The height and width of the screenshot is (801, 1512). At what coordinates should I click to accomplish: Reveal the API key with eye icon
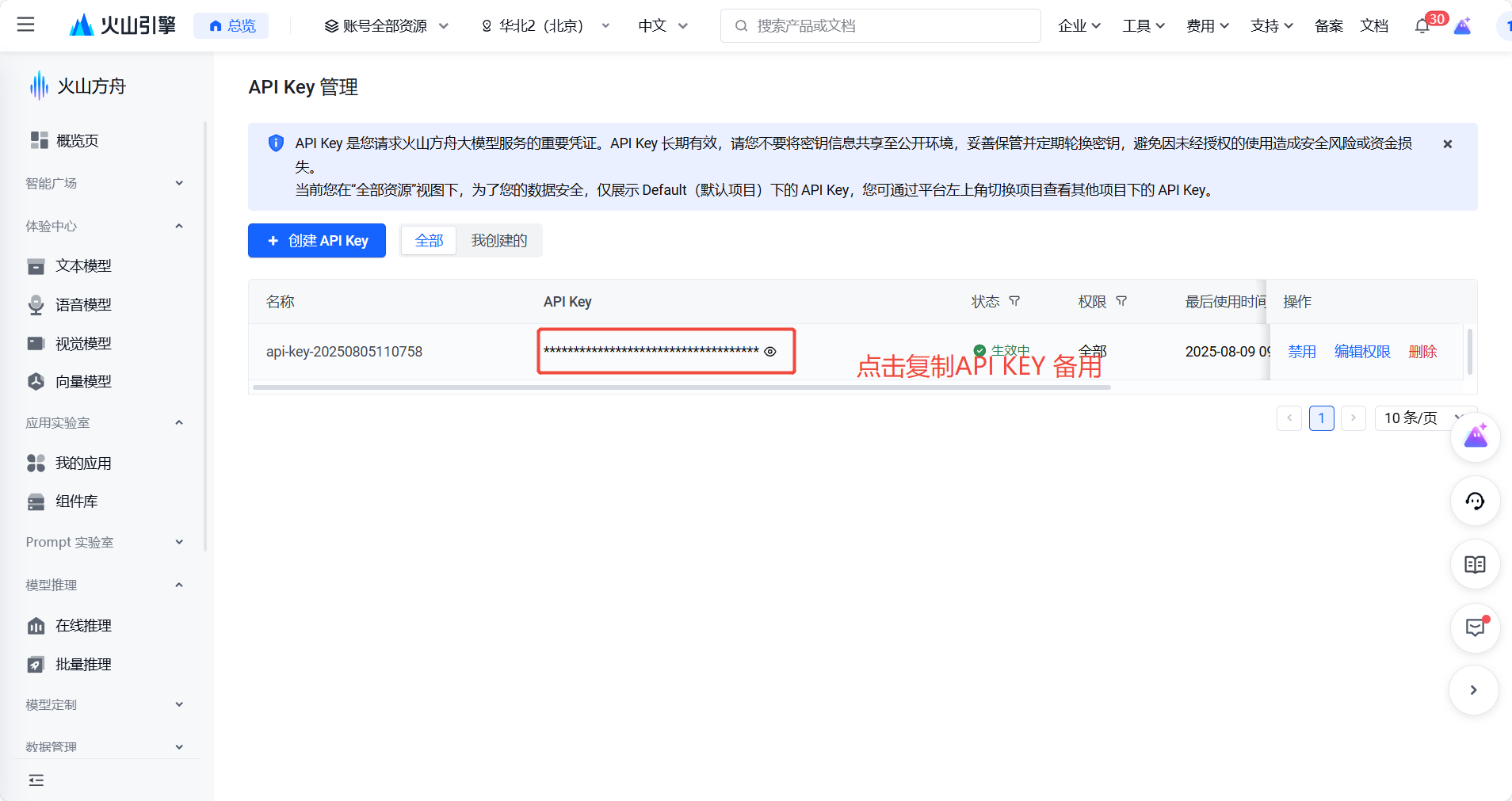pos(770,351)
